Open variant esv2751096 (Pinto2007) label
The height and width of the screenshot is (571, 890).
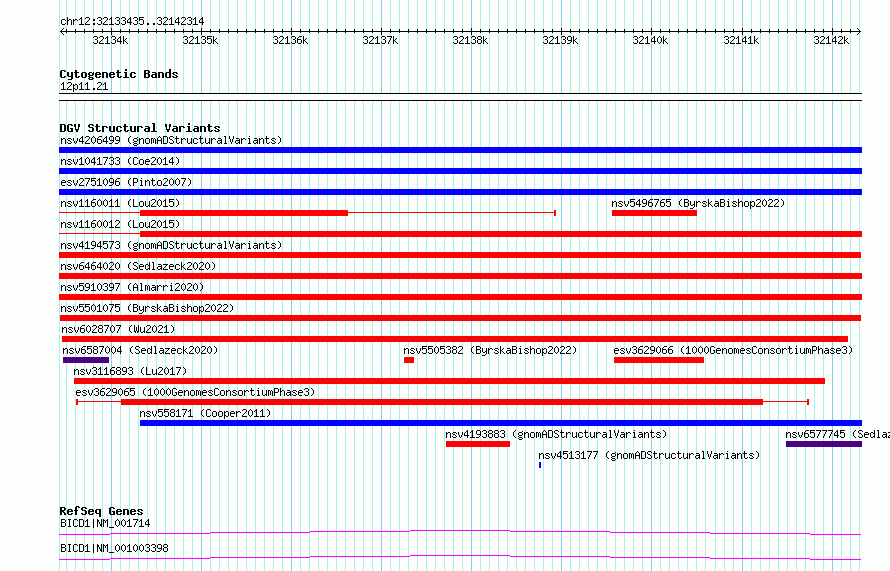pos(126,182)
